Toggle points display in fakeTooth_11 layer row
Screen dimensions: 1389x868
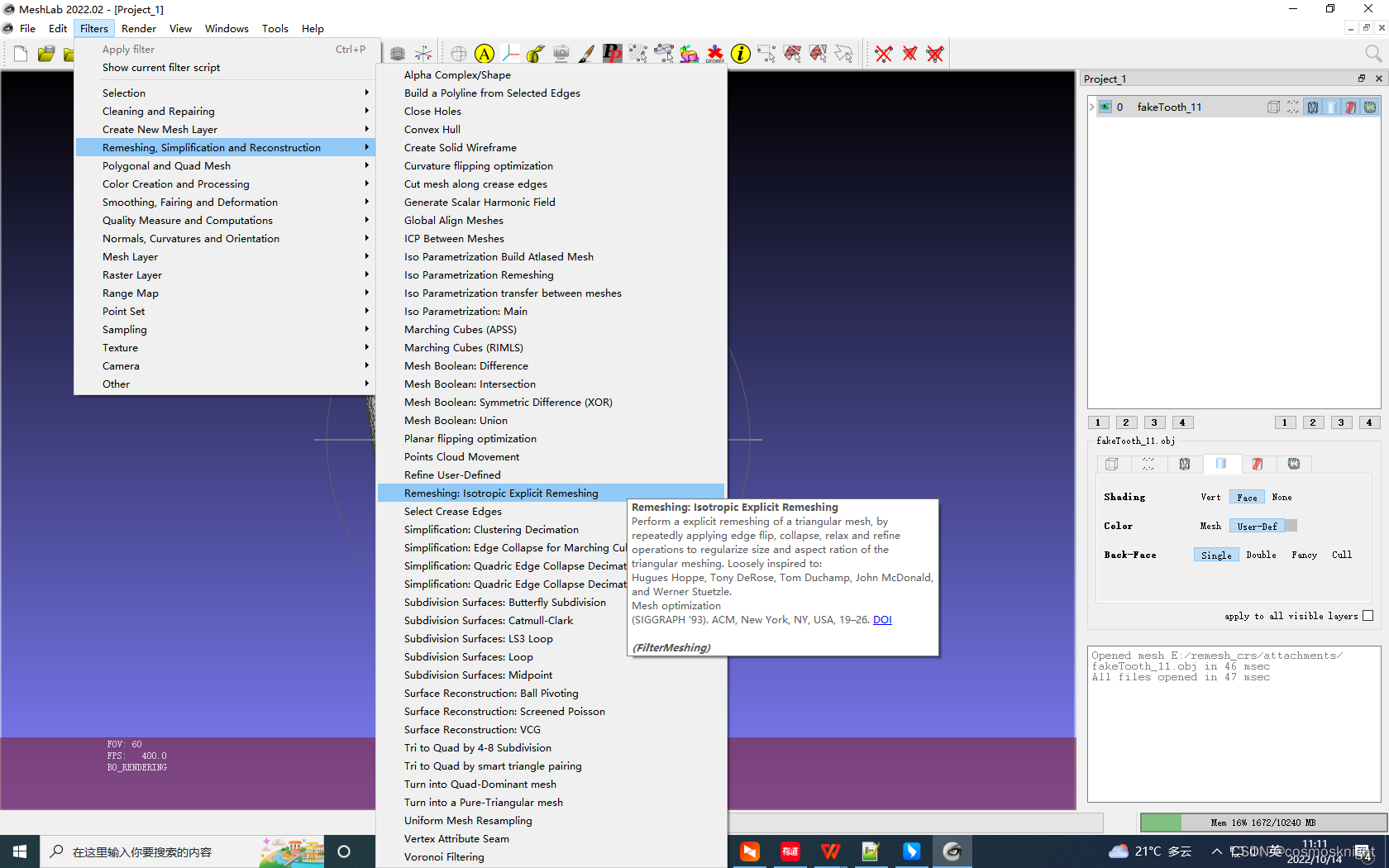(x=1293, y=107)
